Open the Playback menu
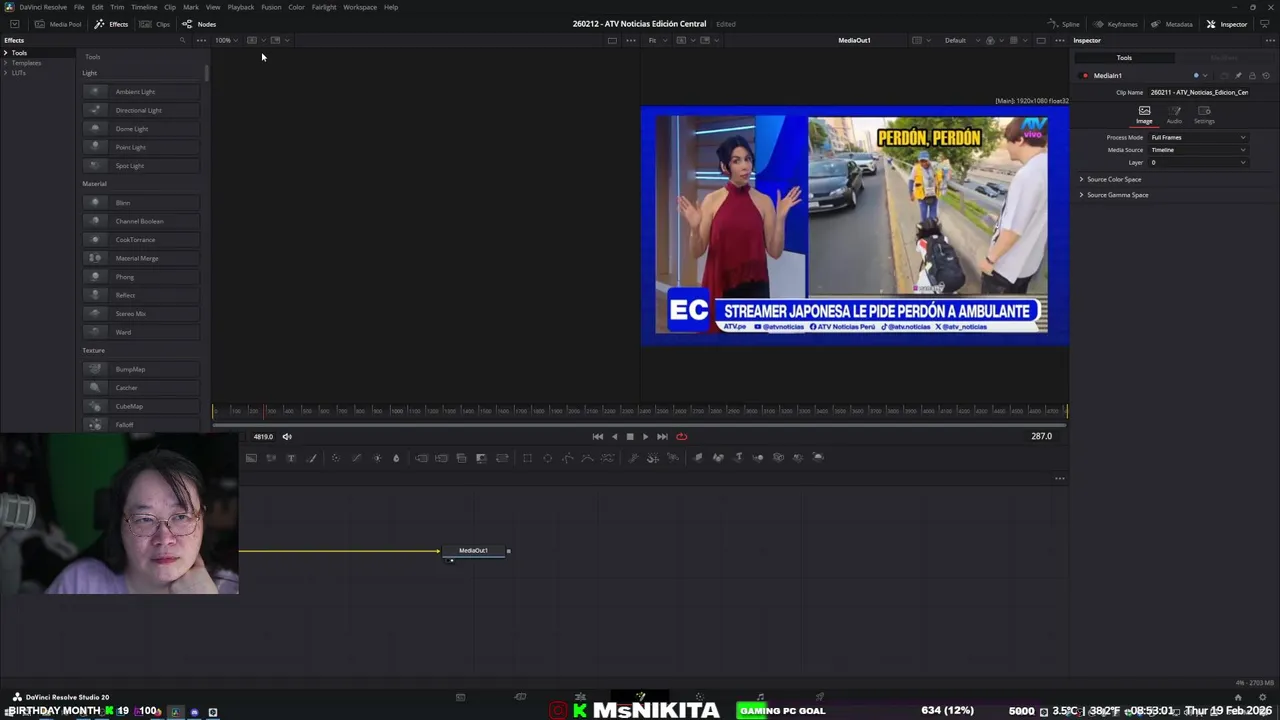Image resolution: width=1280 pixels, height=720 pixels. (x=241, y=7)
